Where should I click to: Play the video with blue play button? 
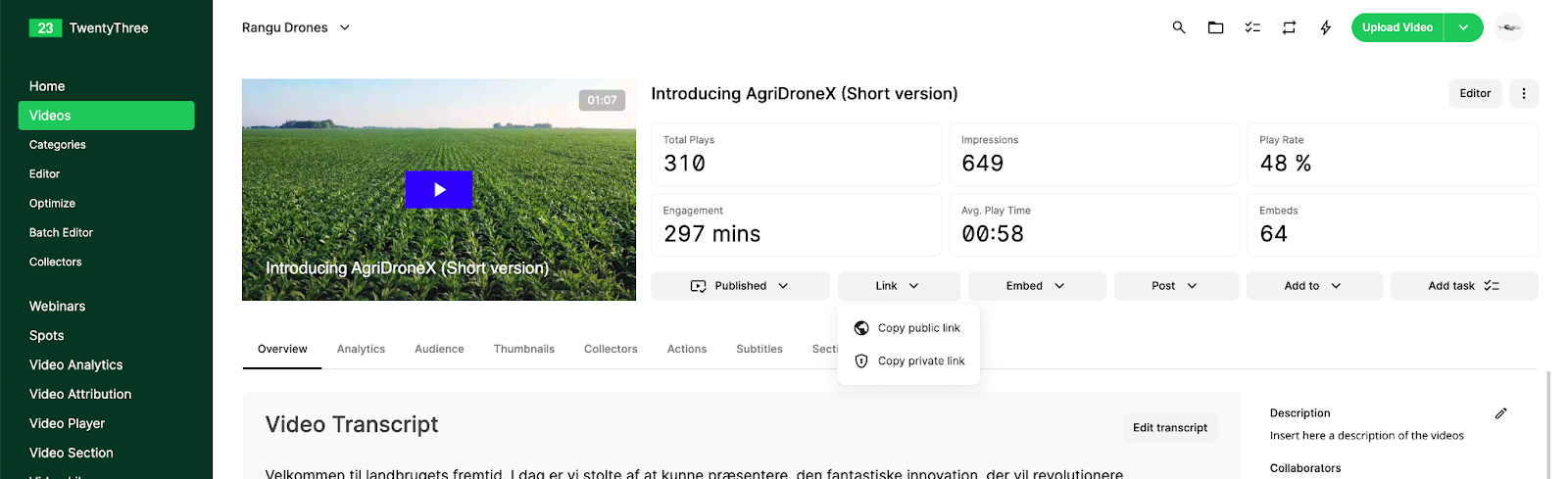point(439,190)
